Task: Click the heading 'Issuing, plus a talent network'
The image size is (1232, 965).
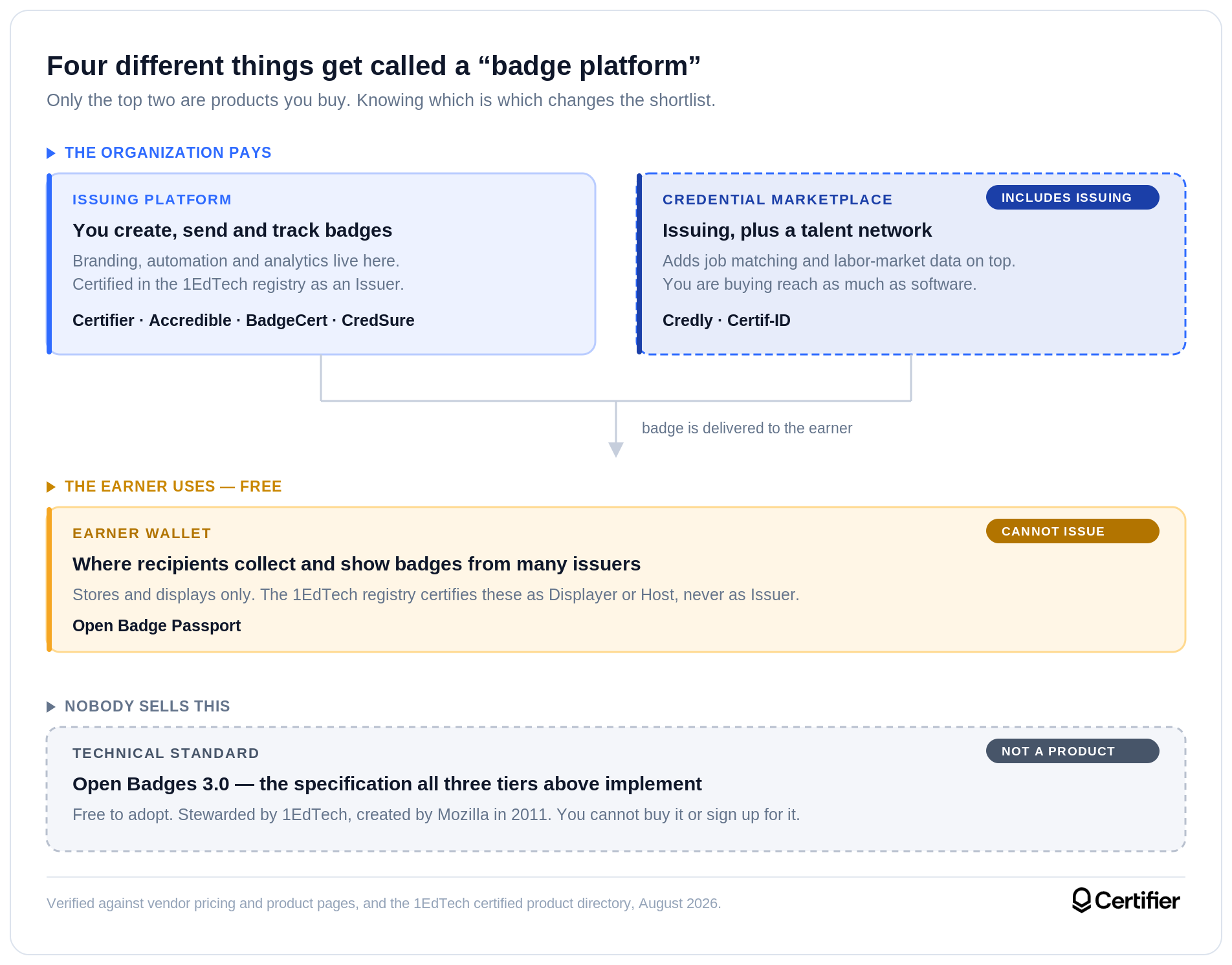Action: point(797,230)
